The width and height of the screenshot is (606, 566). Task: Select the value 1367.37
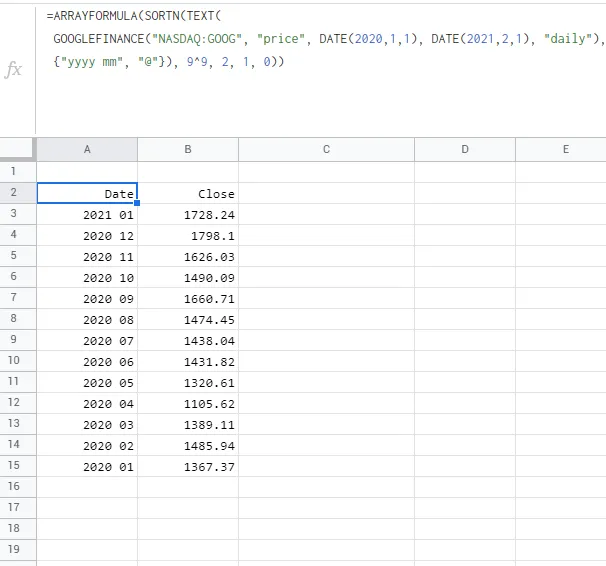coord(188,466)
